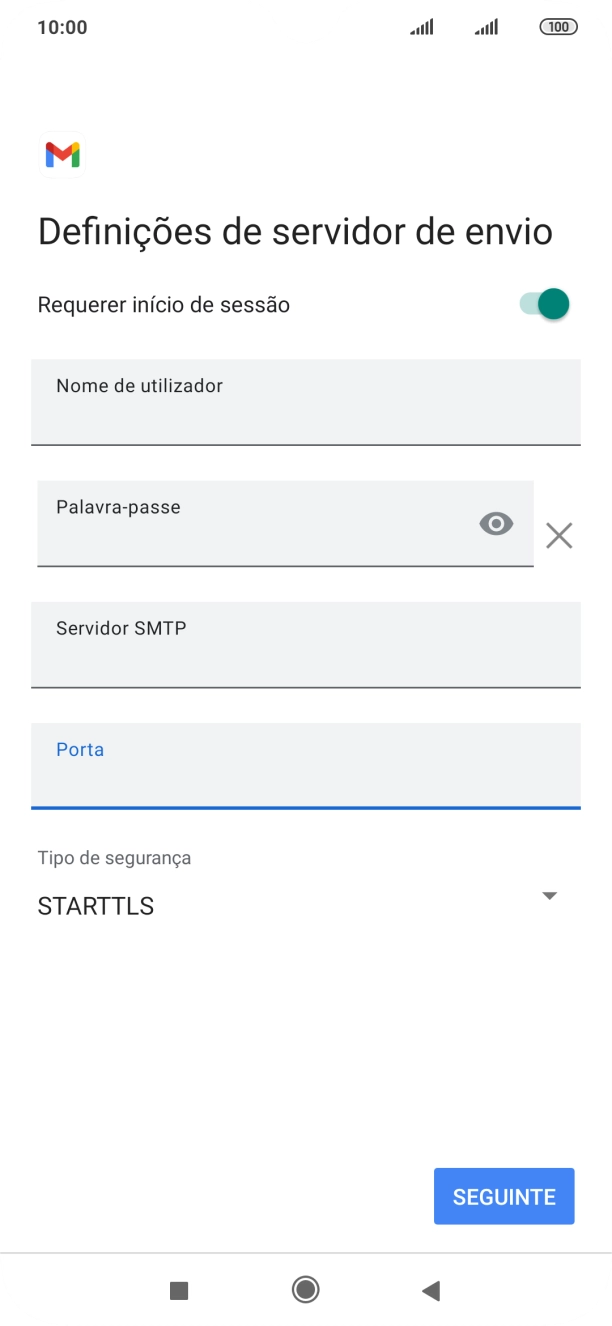Tap the battery indicator in status bar
612x1326 pixels.
[x=560, y=27]
